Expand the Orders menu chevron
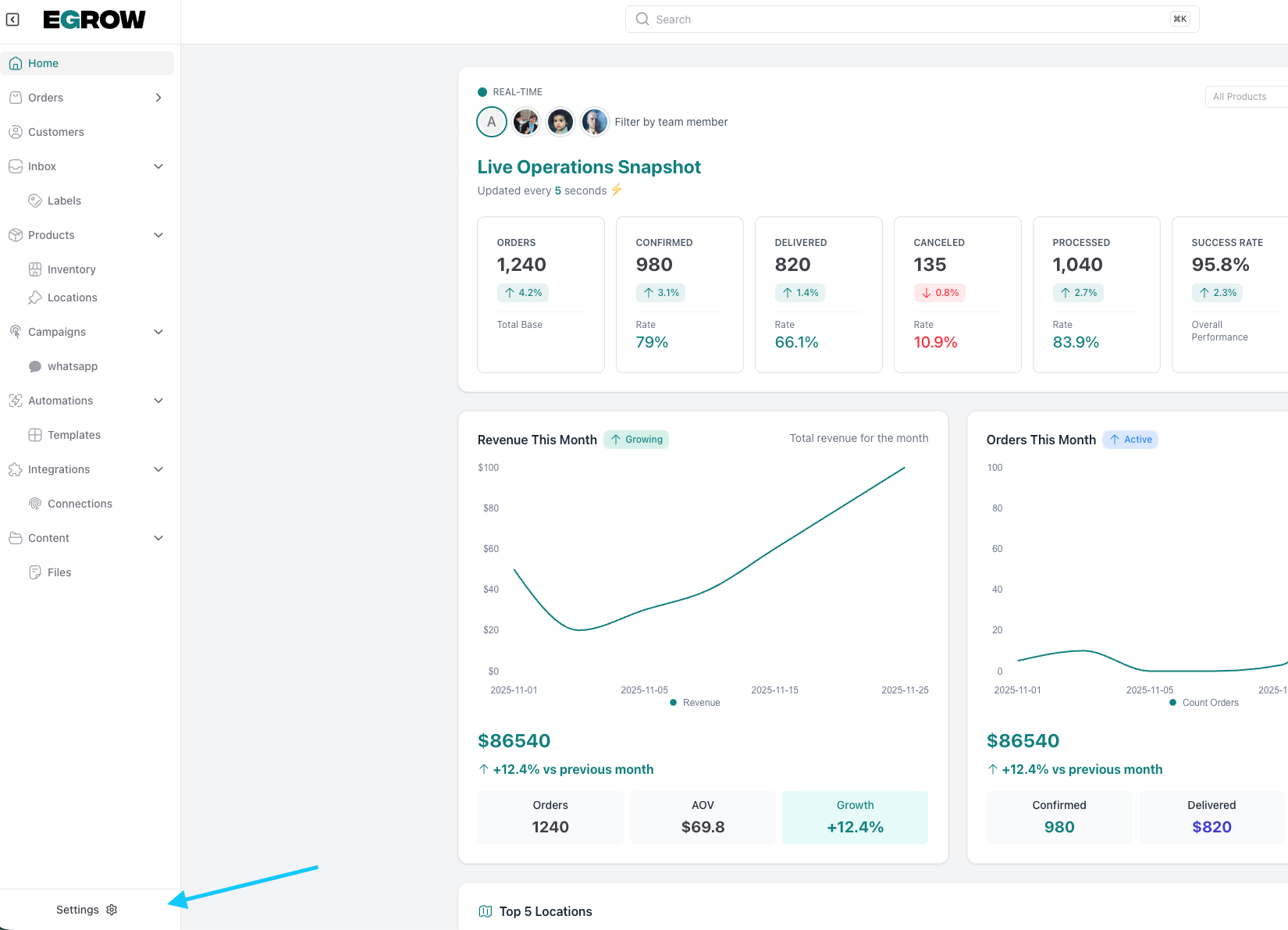The image size is (1288, 930). tap(158, 98)
